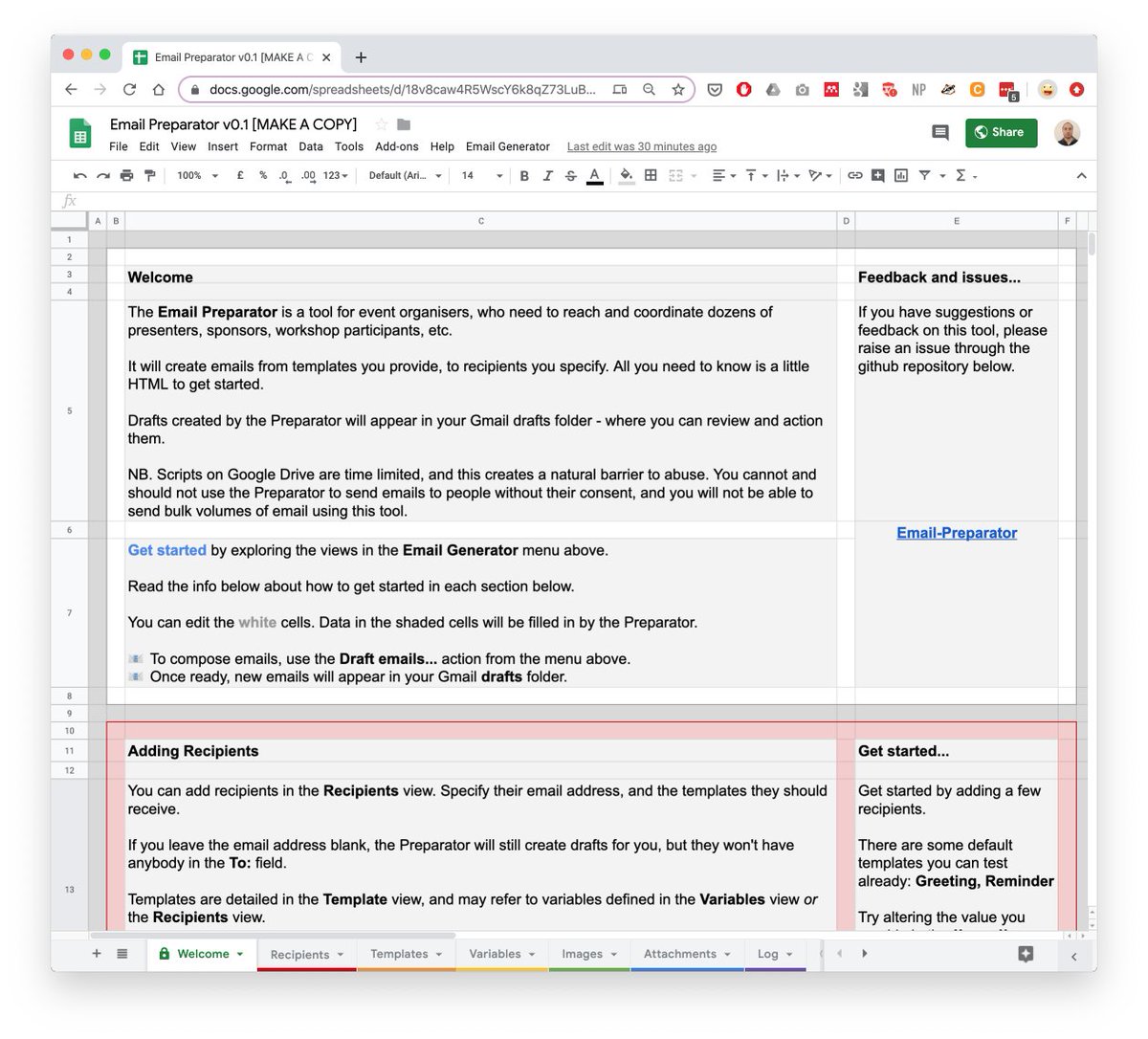
Task: Move document using folder icon
Action: click(404, 124)
